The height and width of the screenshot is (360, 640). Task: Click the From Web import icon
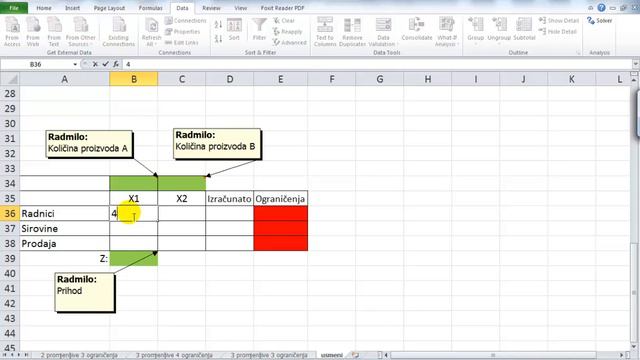[33, 32]
